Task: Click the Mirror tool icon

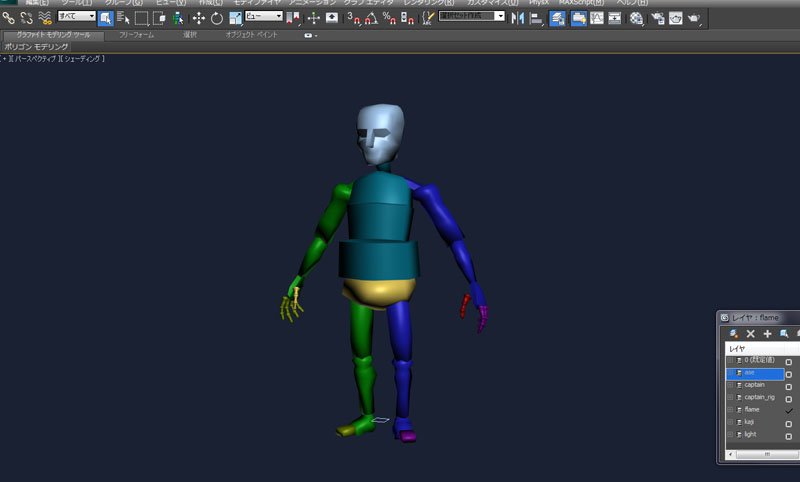Action: point(518,18)
